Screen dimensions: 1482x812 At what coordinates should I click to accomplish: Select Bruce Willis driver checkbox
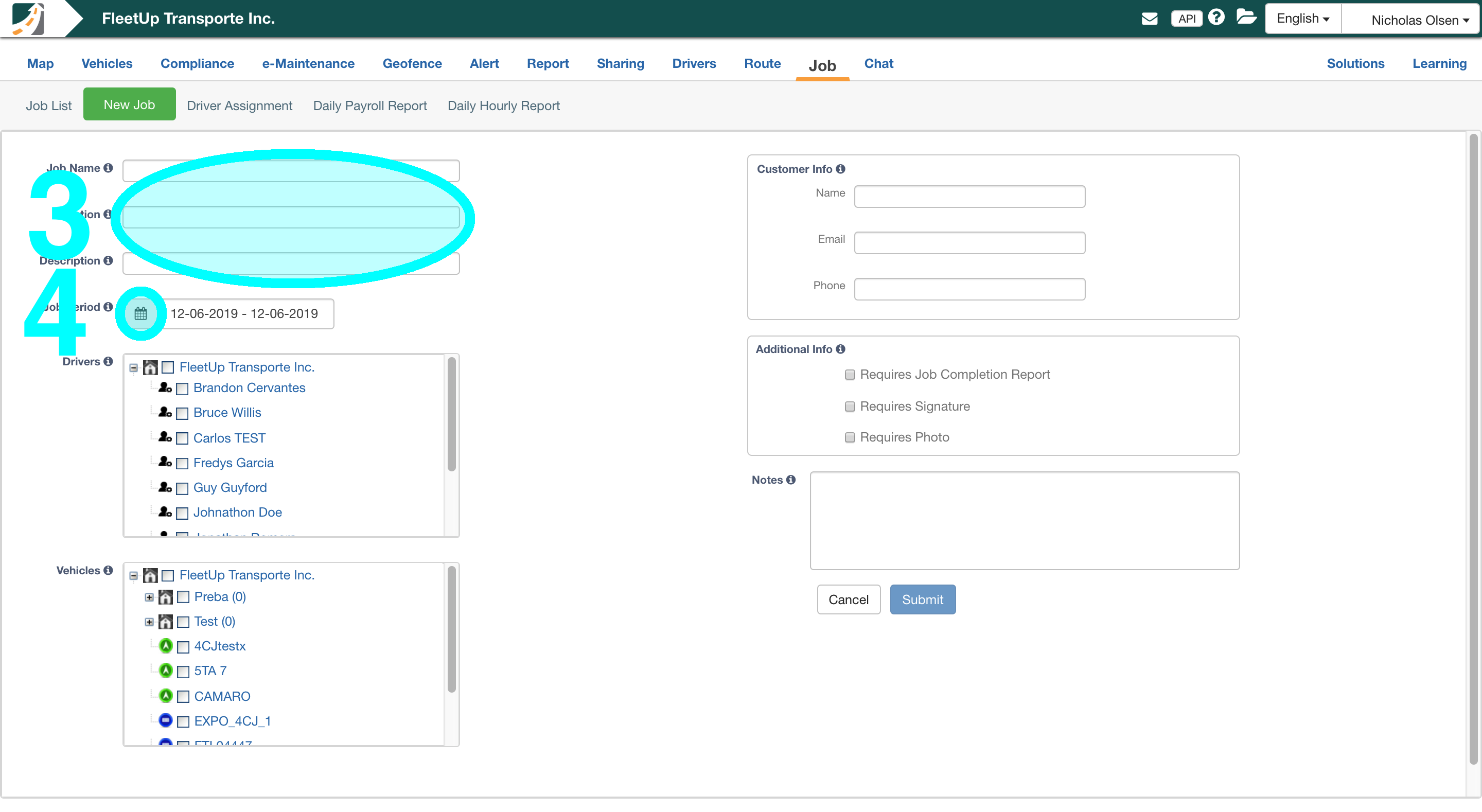182,413
